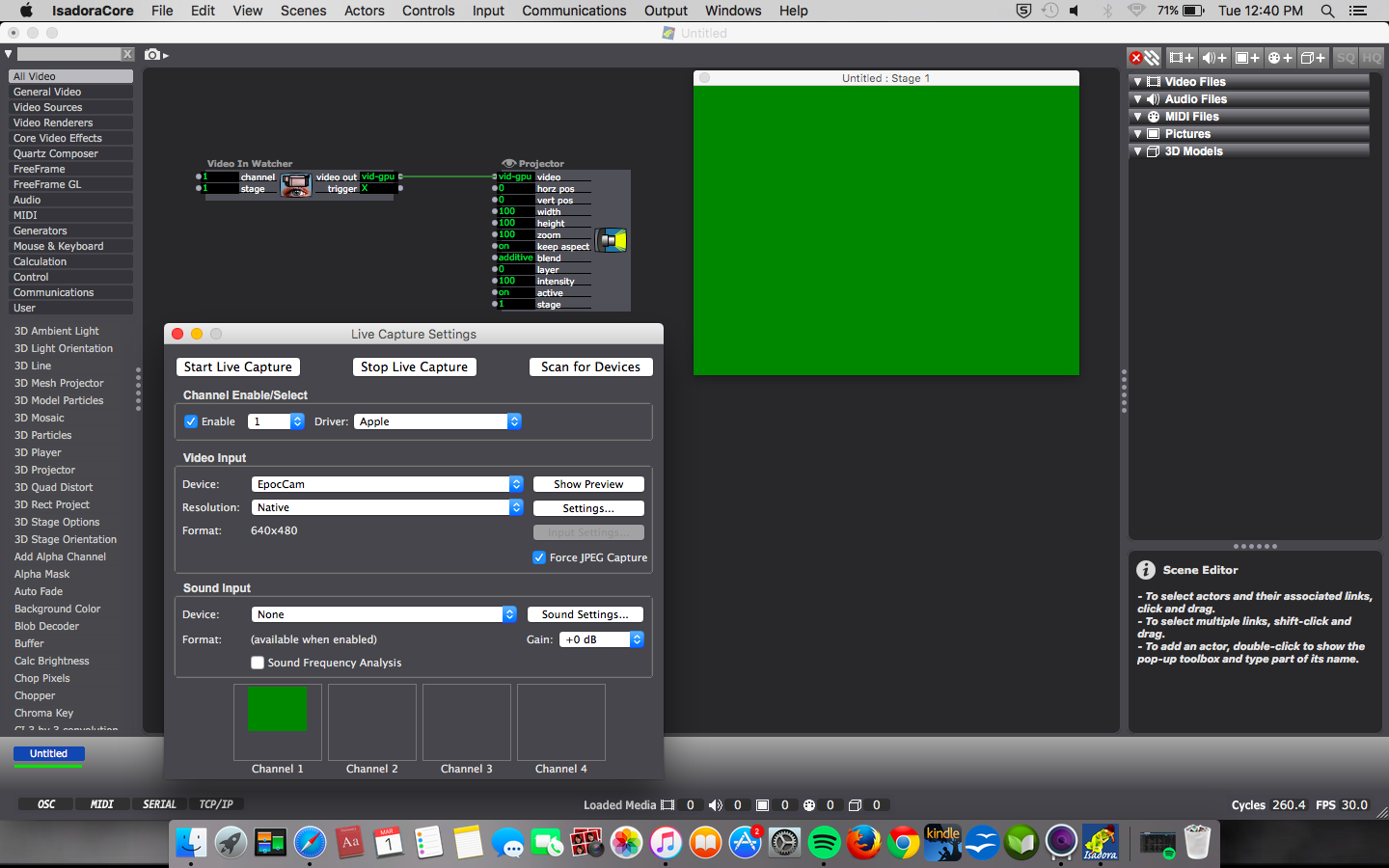The height and width of the screenshot is (868, 1389).
Task: Click Show Preview button
Action: [588, 484]
